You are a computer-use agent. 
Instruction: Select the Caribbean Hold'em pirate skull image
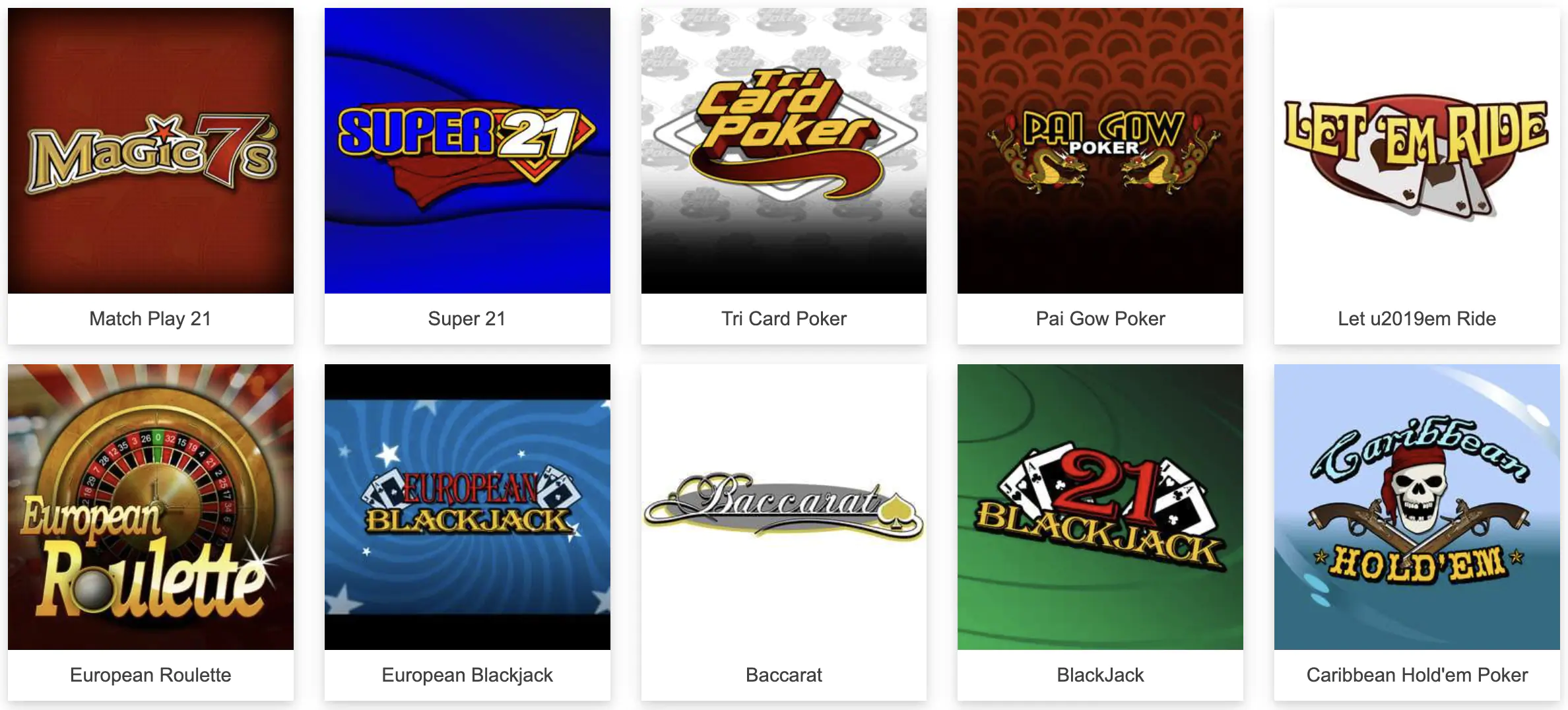[1417, 507]
